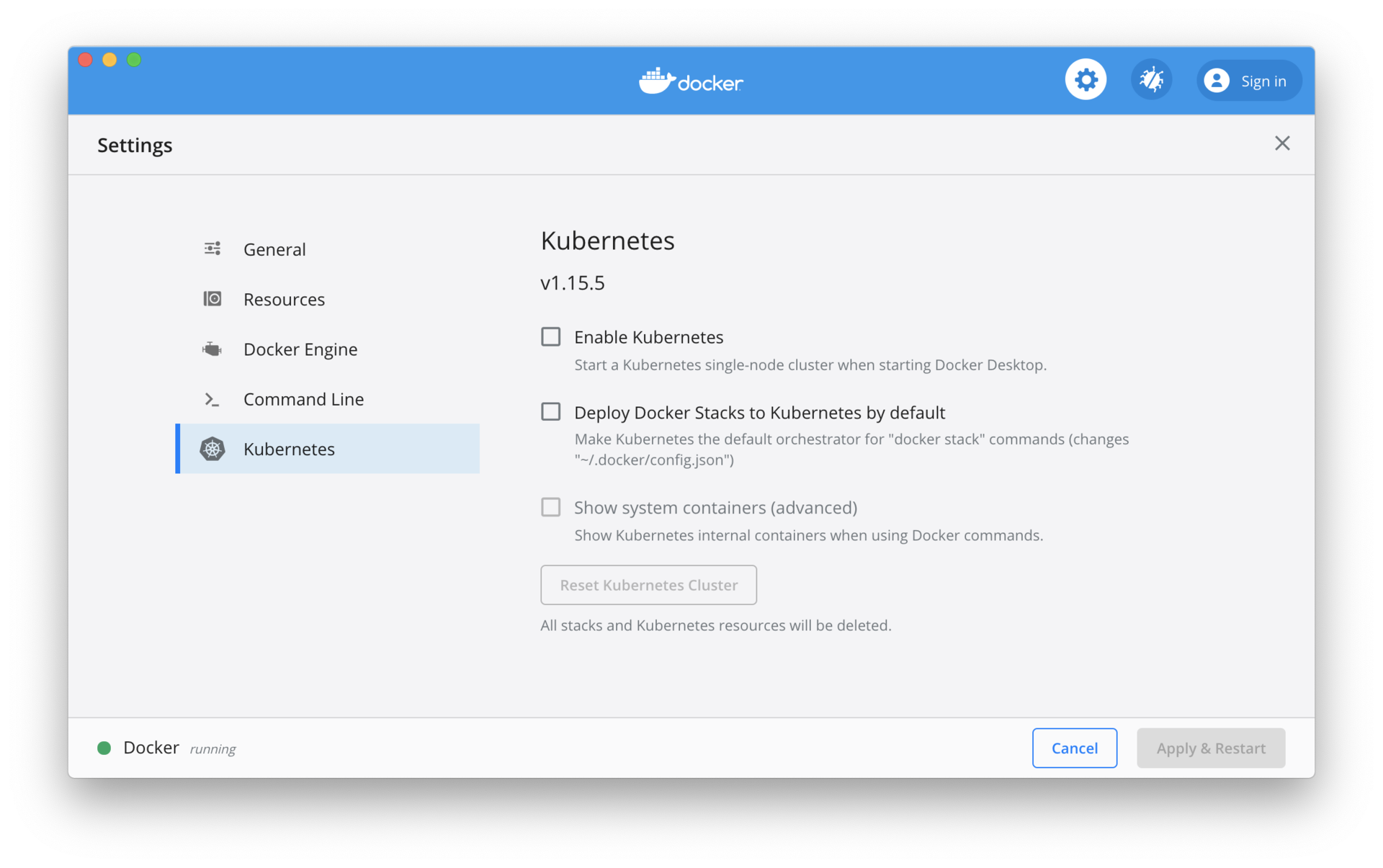Screen dimensions: 1383x868
Task: Click Apply & Restart button
Action: click(1211, 748)
